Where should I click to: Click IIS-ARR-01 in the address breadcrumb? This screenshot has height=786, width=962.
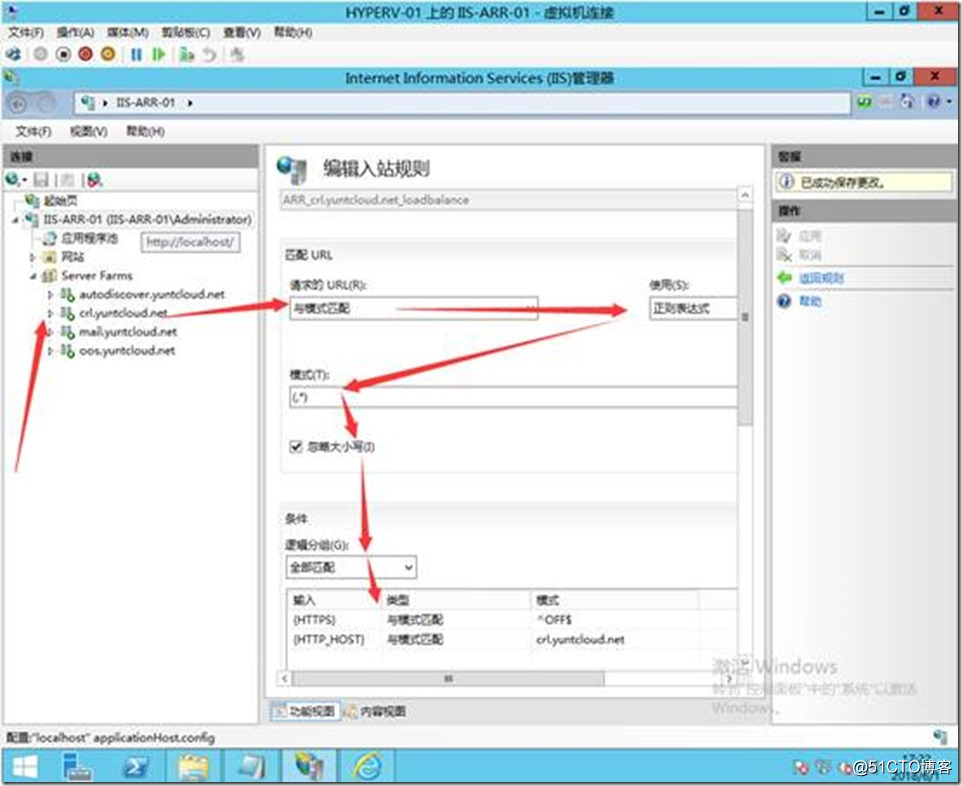tap(145, 102)
